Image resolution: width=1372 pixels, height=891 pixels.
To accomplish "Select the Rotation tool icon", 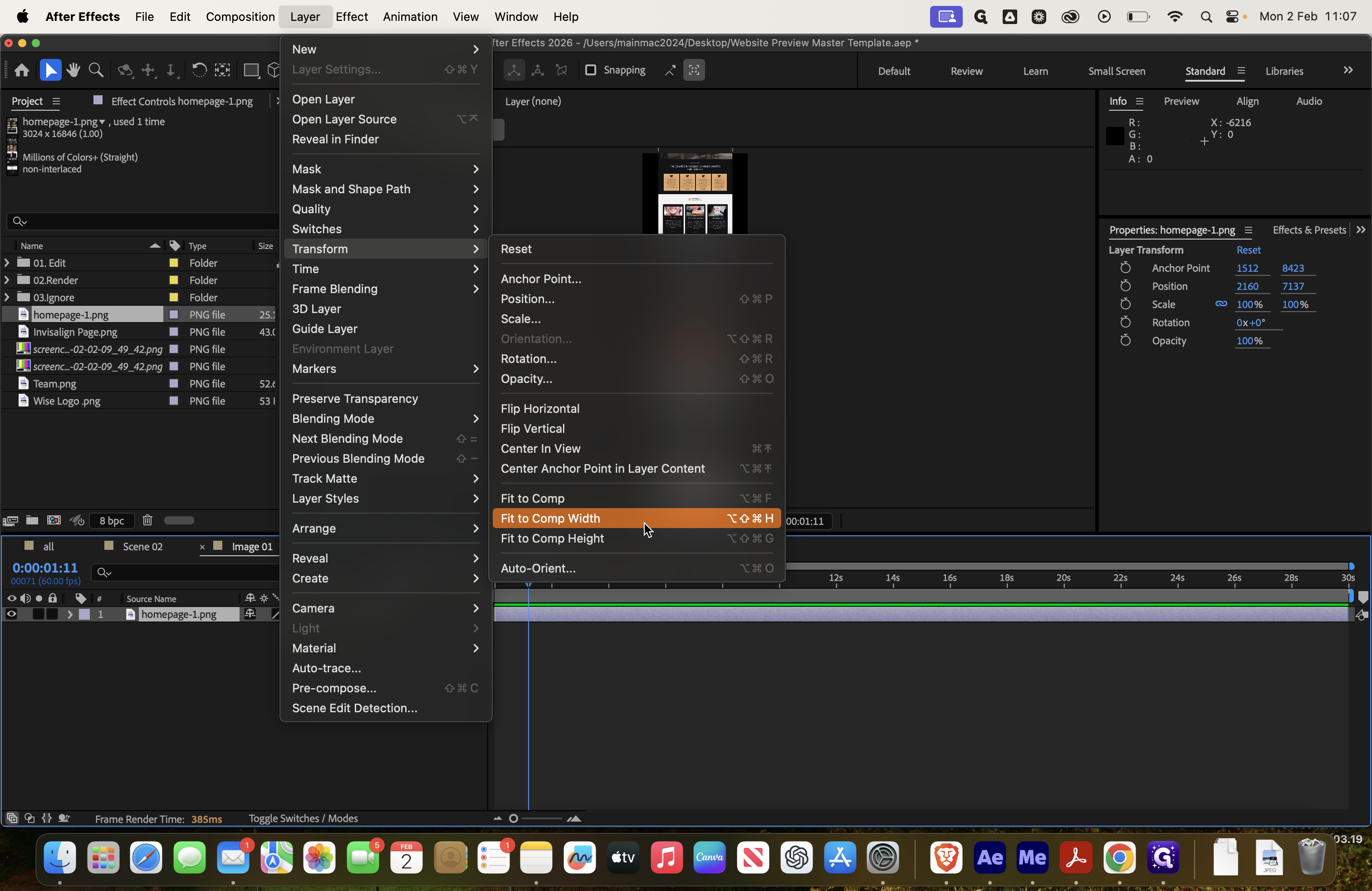I will click(x=199, y=70).
